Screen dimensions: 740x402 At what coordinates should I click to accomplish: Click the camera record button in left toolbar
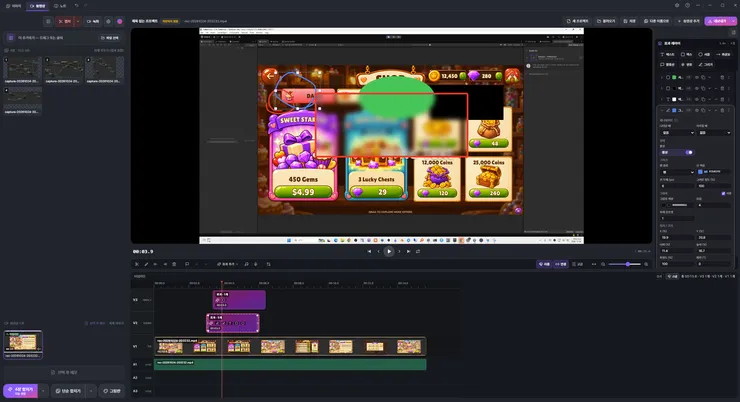(93, 21)
